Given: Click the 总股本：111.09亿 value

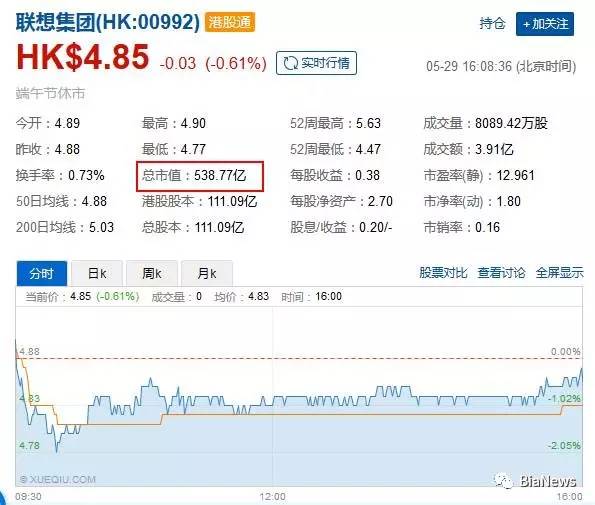Looking at the screenshot, I should tap(193, 228).
